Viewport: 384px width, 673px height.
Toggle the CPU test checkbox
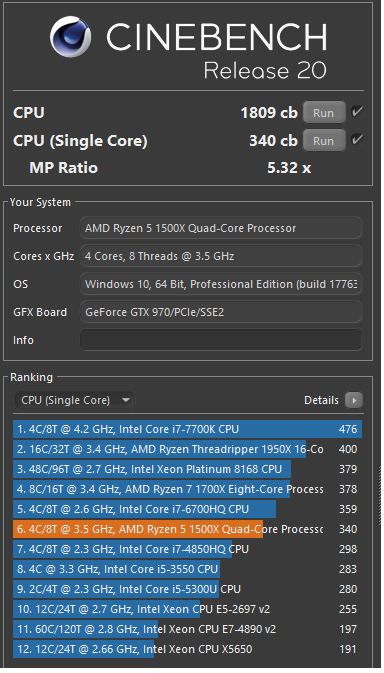[357, 112]
